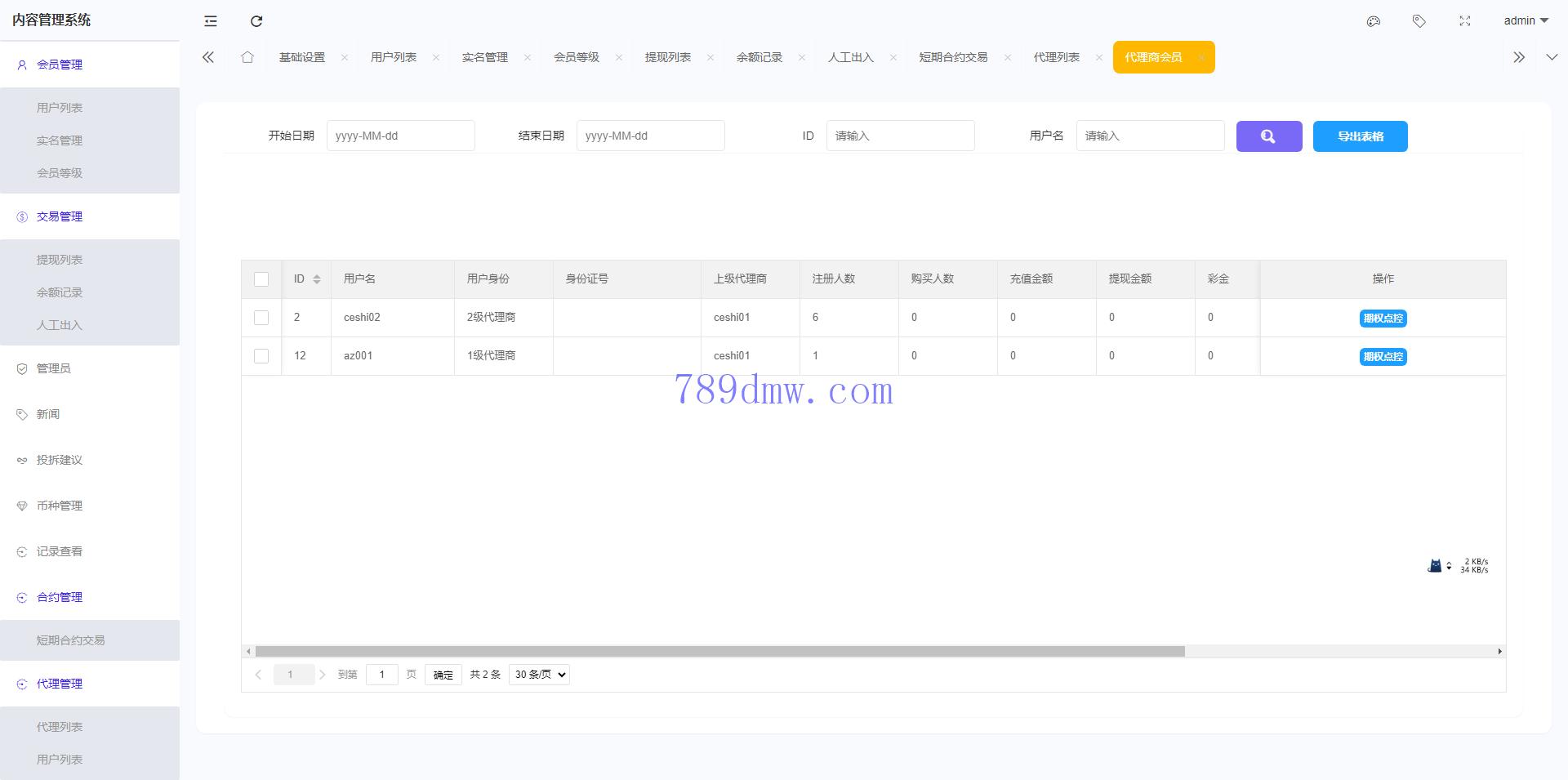
Task: Check the row checkbox for az001
Action: click(261, 356)
